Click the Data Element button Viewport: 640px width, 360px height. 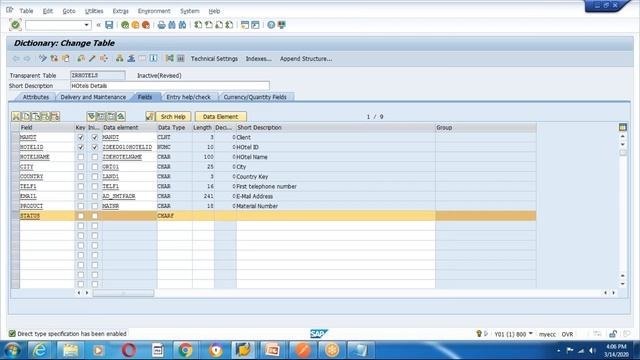point(220,117)
